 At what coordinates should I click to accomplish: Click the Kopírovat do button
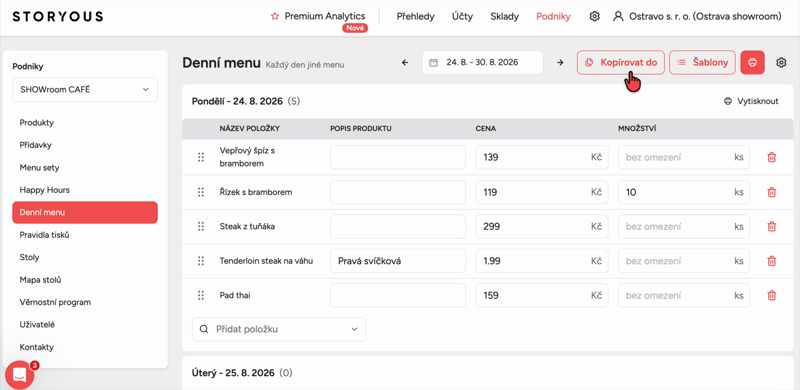point(621,63)
